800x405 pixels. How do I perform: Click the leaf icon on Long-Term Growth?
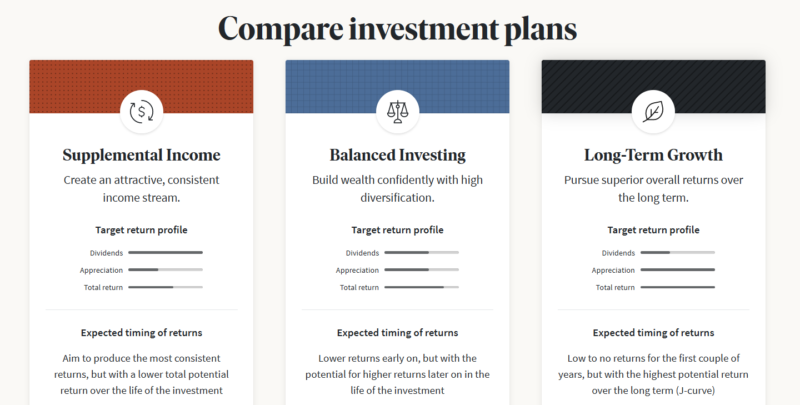(x=653, y=112)
